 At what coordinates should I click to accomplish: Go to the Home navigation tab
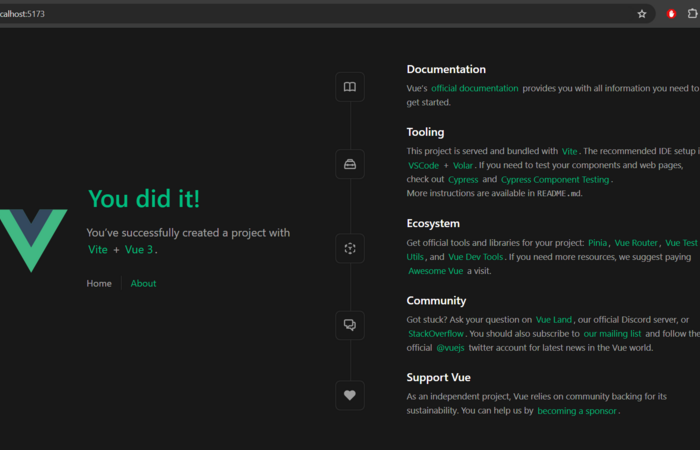coord(99,283)
